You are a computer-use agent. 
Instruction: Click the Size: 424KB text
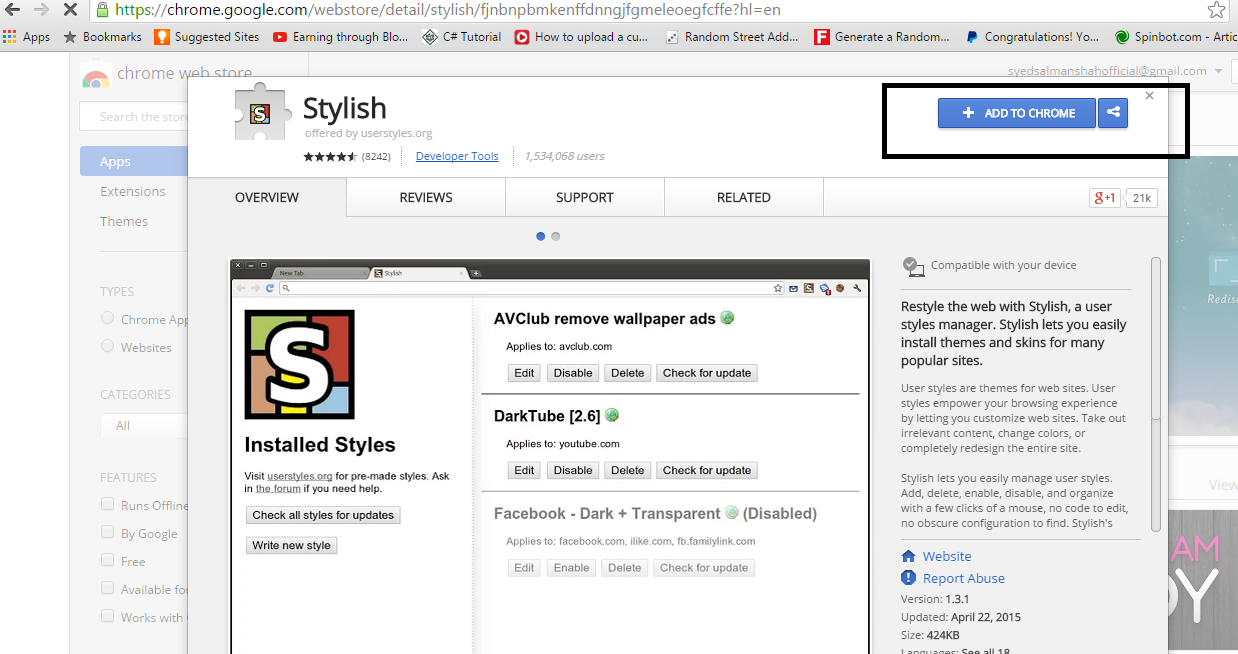click(930, 634)
